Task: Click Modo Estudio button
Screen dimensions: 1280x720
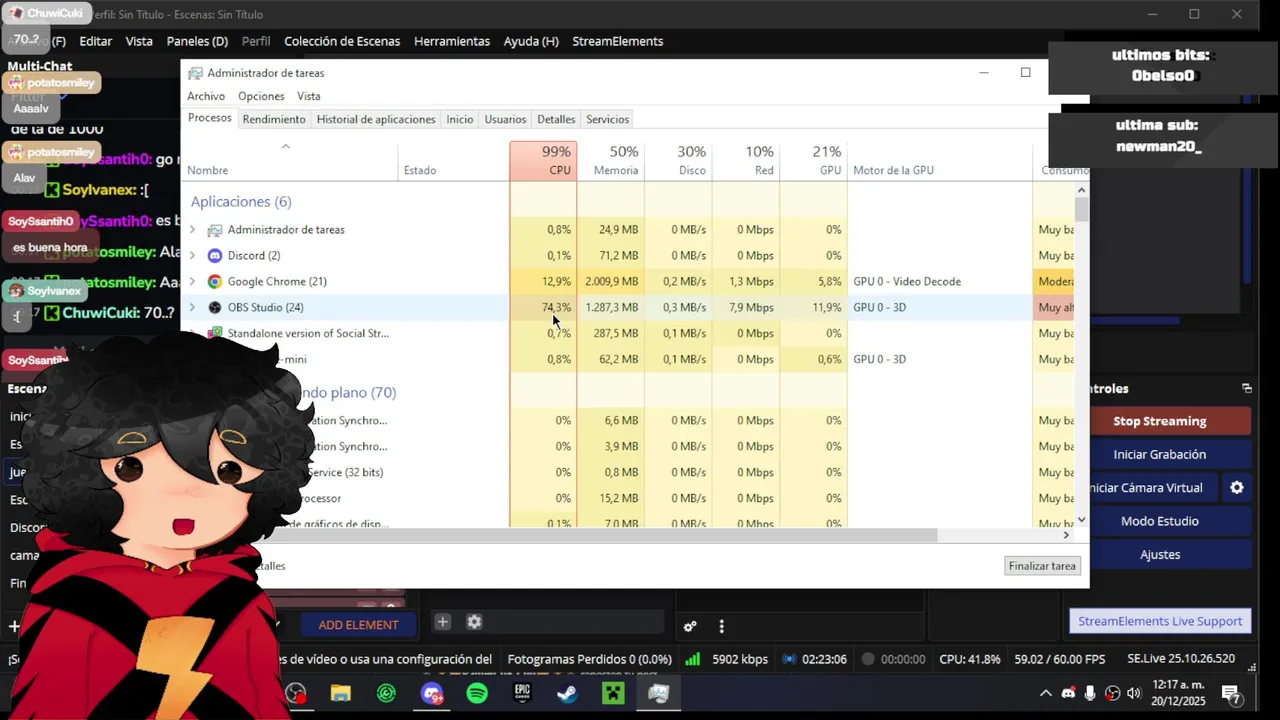Action: [1160, 521]
